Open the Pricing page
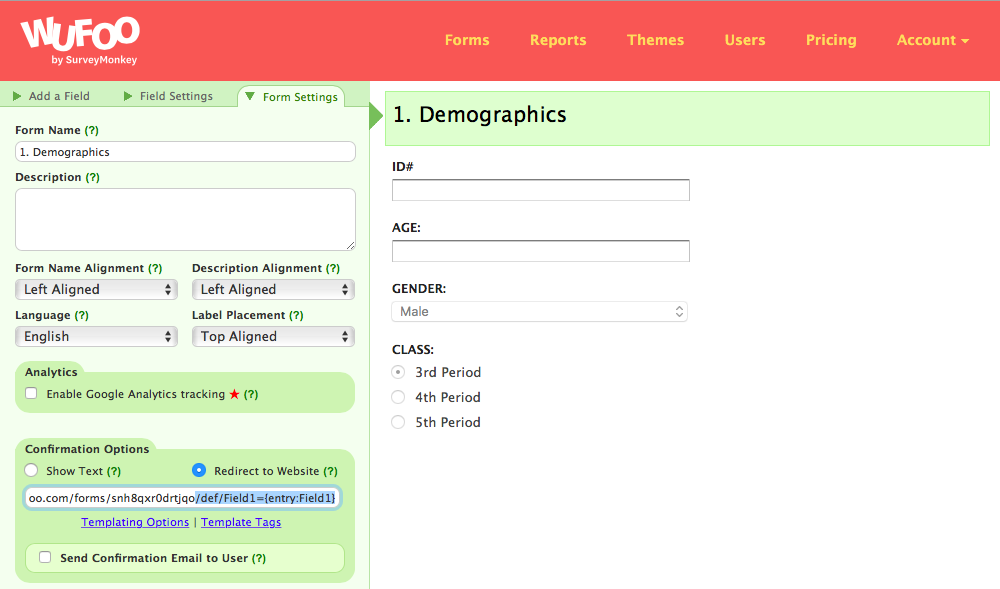Screen dimensions: 1000x589 tap(831, 40)
